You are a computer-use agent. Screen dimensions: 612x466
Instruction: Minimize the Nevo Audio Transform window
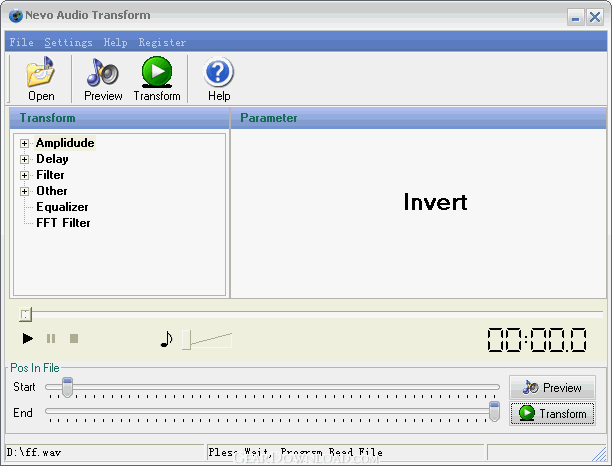[x=575, y=17]
